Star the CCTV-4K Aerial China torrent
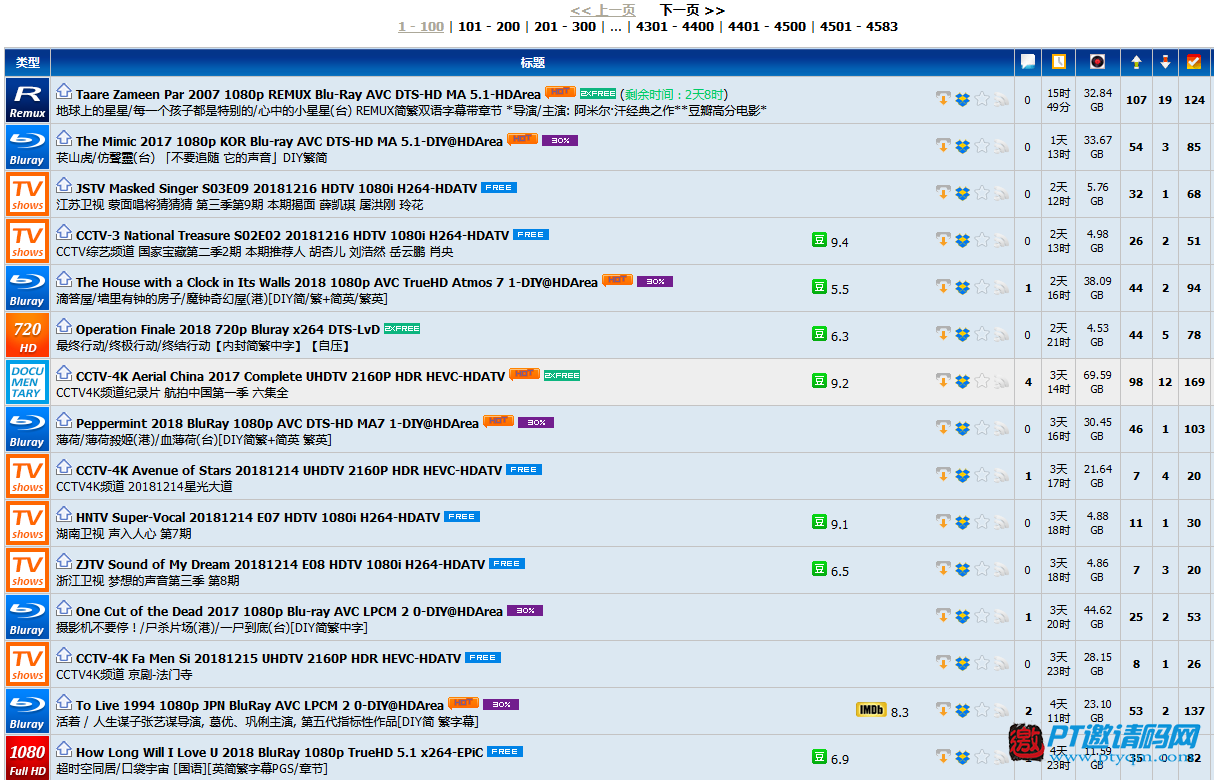1214x780 pixels. tap(982, 381)
